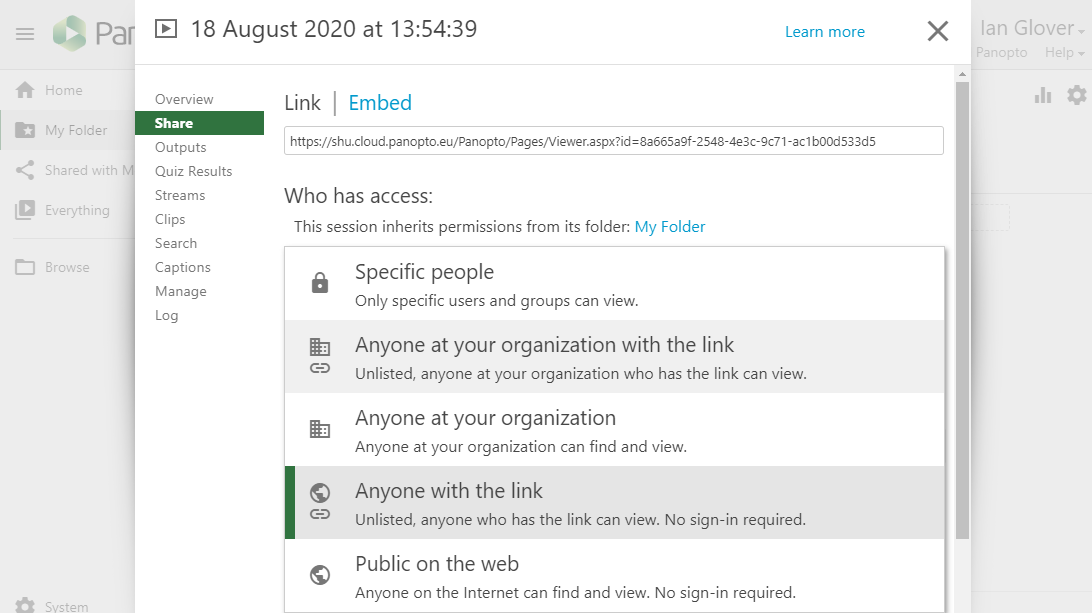Click the Everything library icon
Screen dimensions: 1092x613
click(25, 211)
